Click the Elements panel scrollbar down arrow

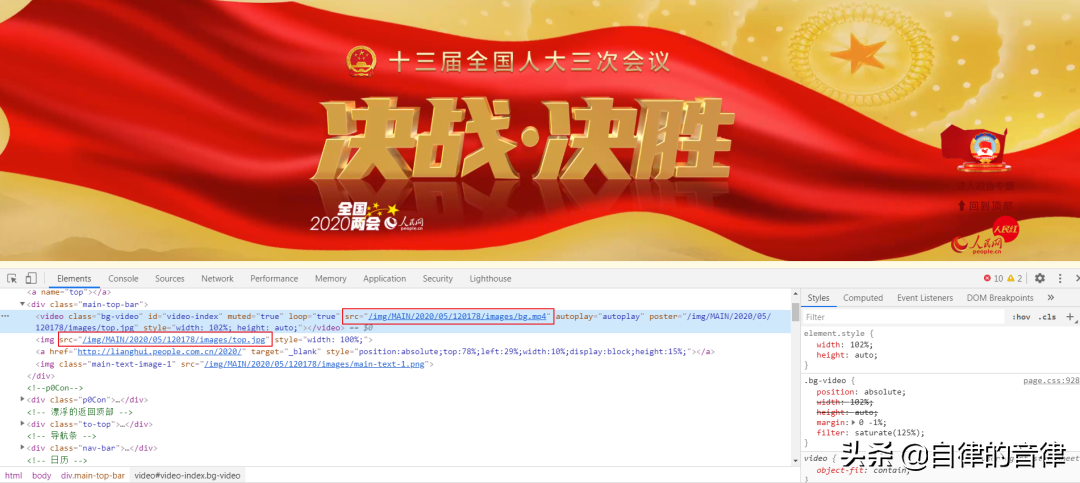pos(796,463)
